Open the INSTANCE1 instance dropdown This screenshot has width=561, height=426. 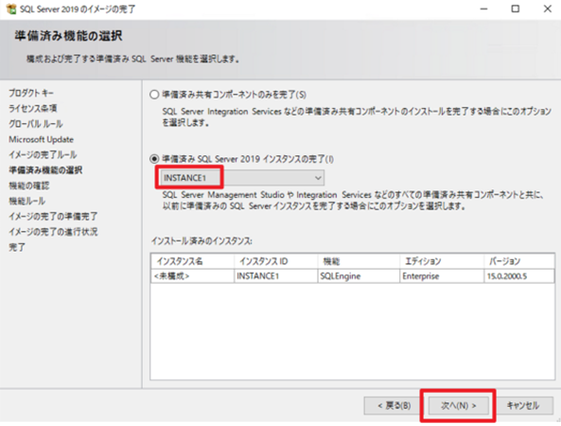[x=243, y=178]
